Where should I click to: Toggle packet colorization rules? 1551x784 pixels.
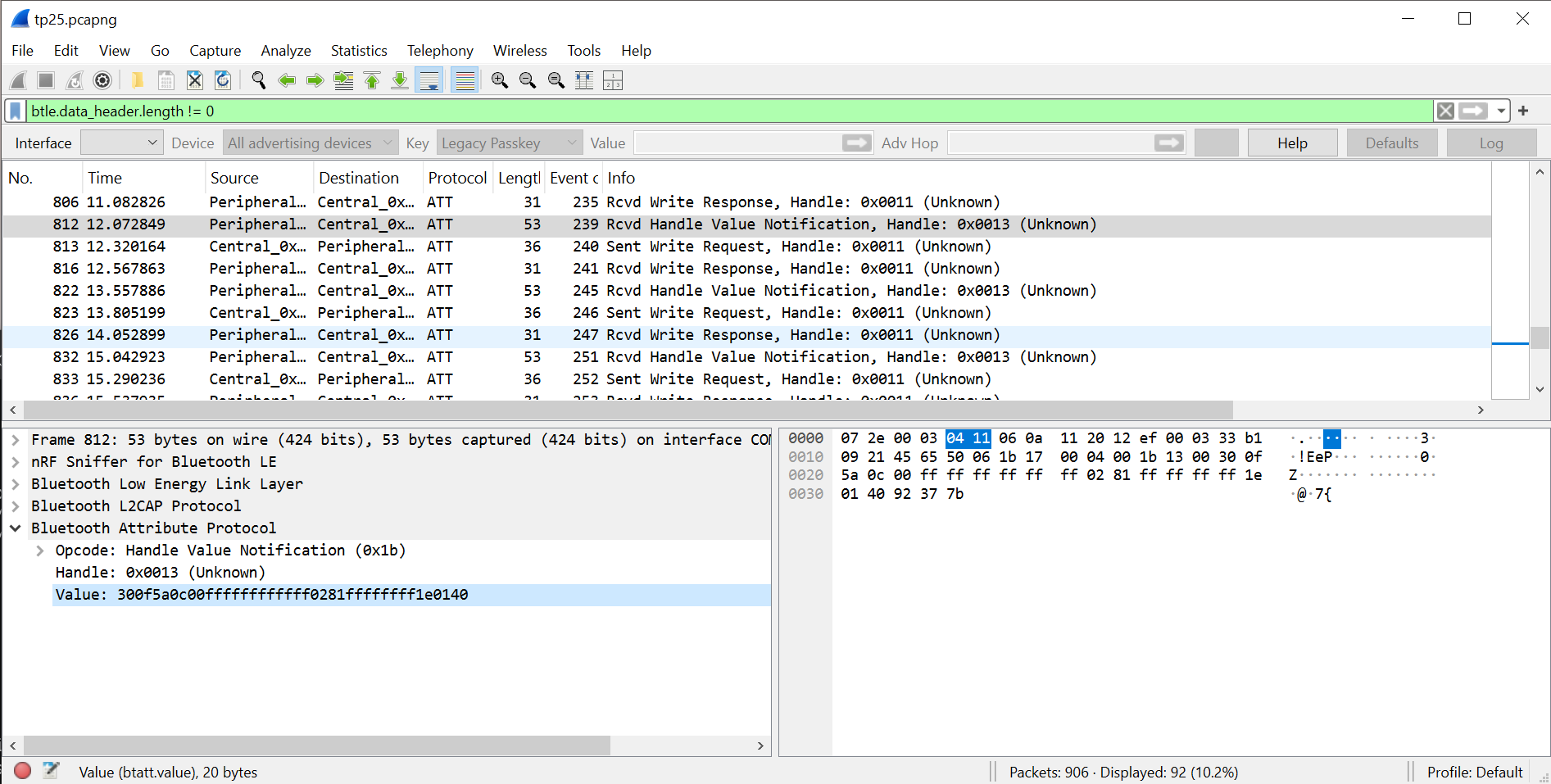465,80
